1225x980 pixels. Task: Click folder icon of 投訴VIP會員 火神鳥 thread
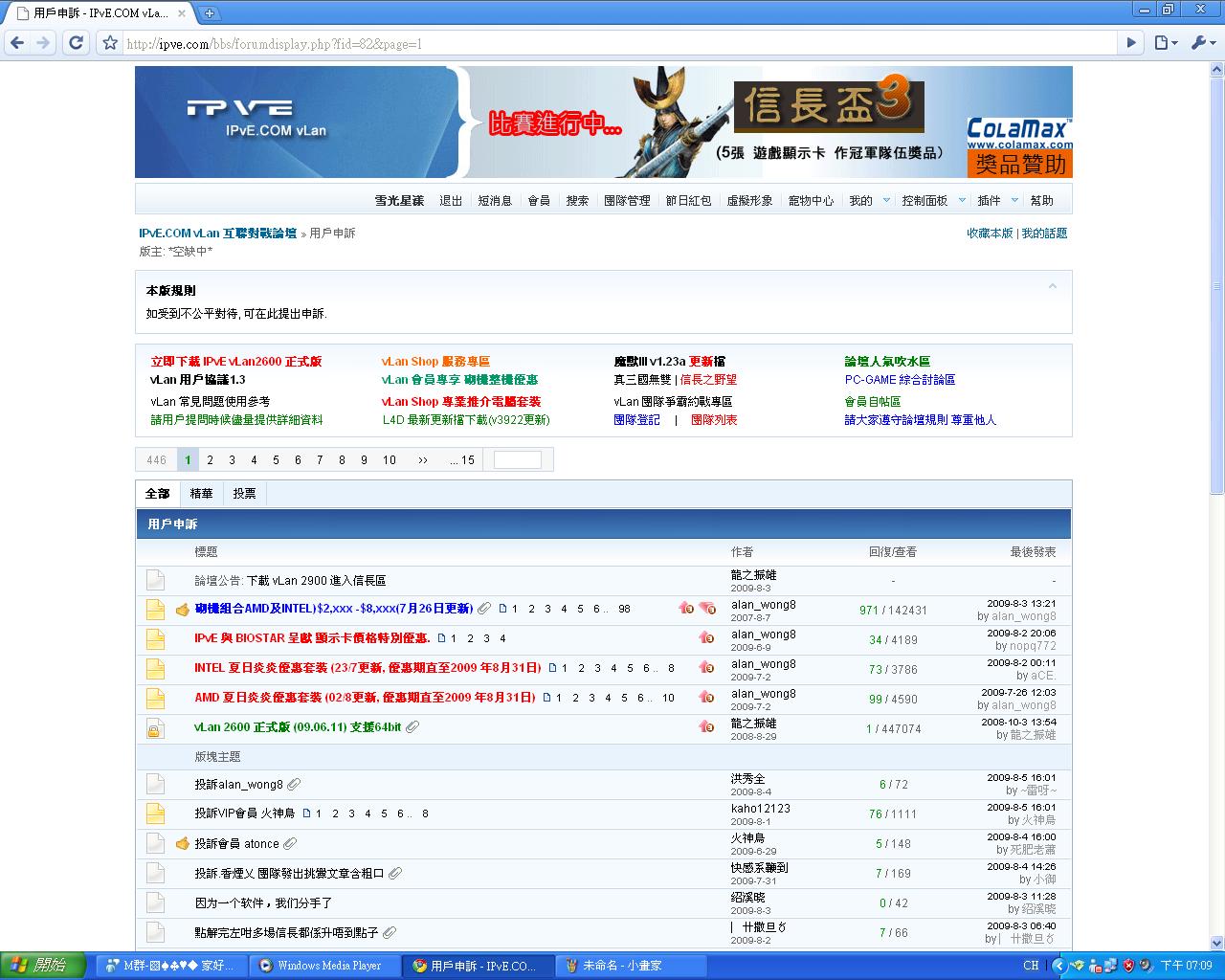(155, 814)
